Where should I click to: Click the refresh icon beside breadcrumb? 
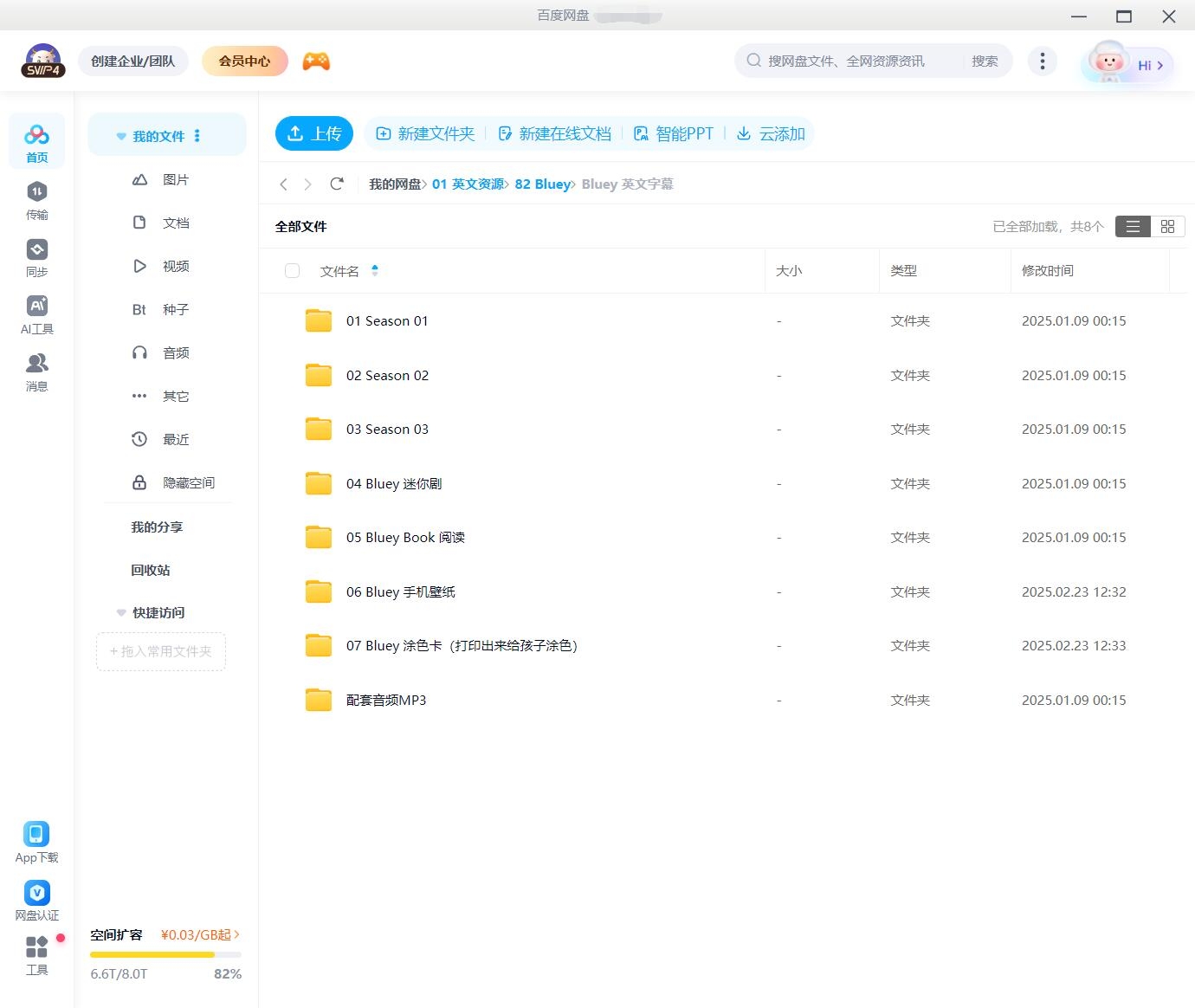337,184
